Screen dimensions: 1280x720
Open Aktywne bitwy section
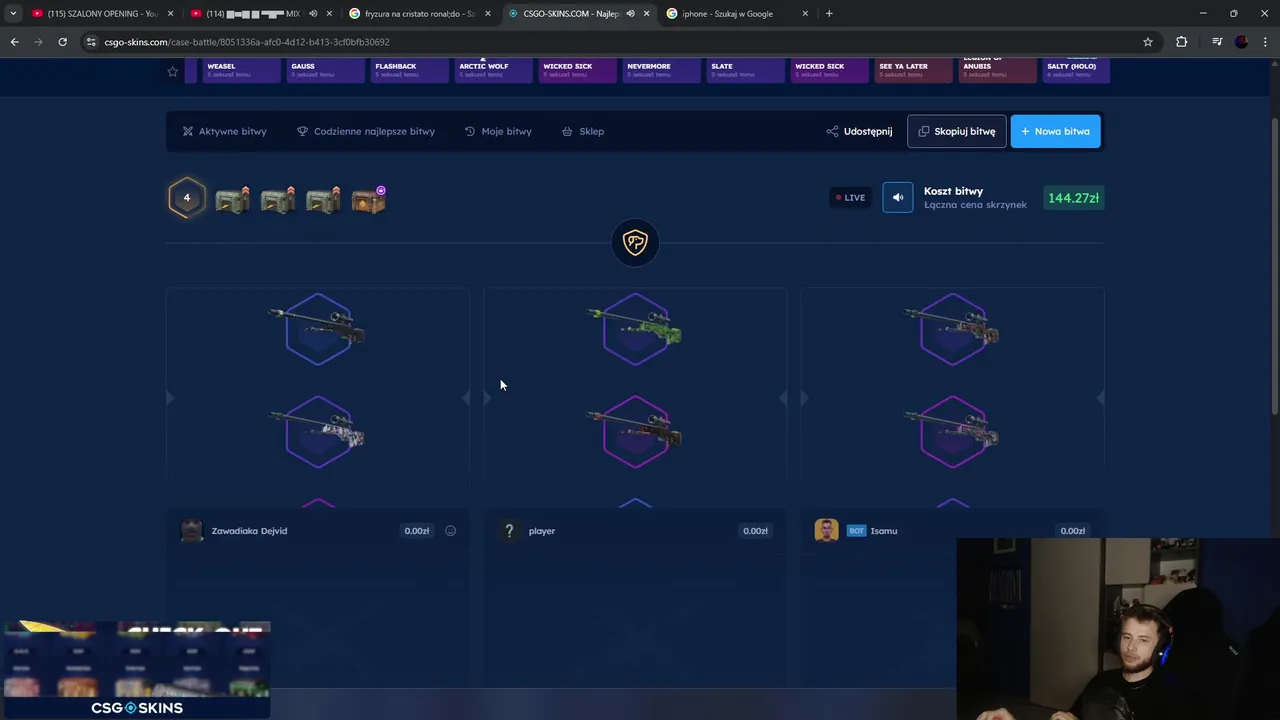224,131
